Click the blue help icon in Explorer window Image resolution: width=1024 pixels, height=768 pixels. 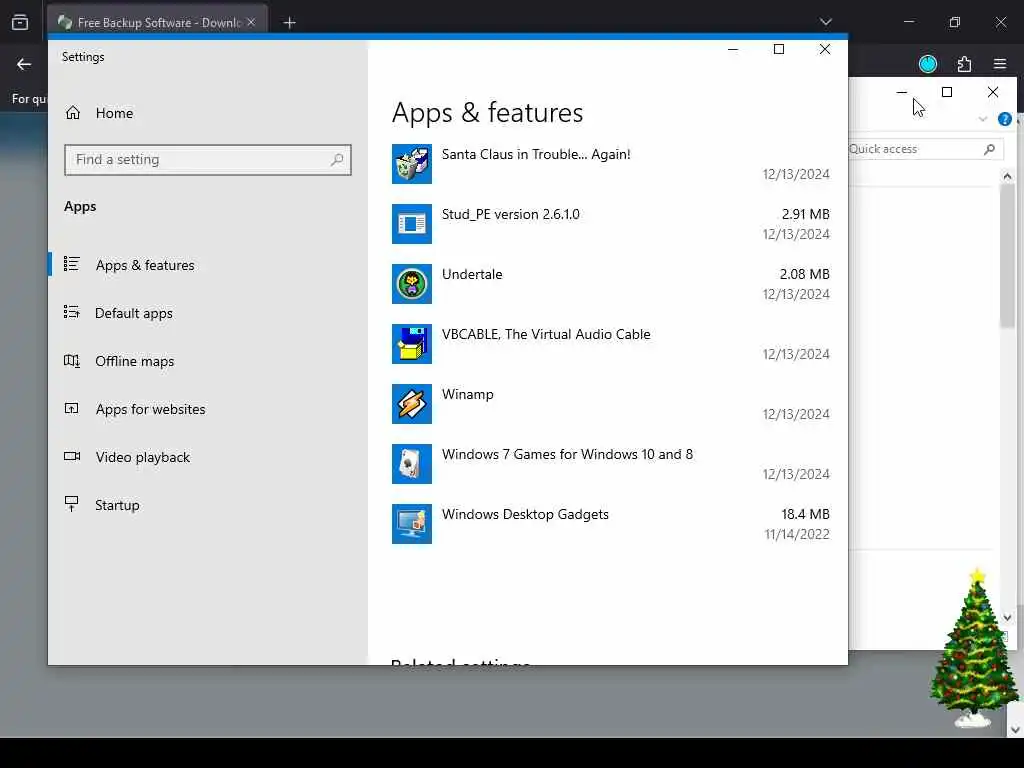click(1004, 119)
